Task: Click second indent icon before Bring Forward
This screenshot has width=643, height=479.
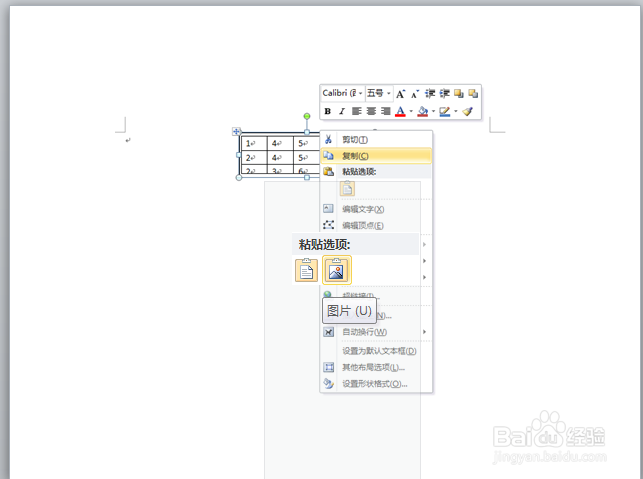Action: [445, 94]
